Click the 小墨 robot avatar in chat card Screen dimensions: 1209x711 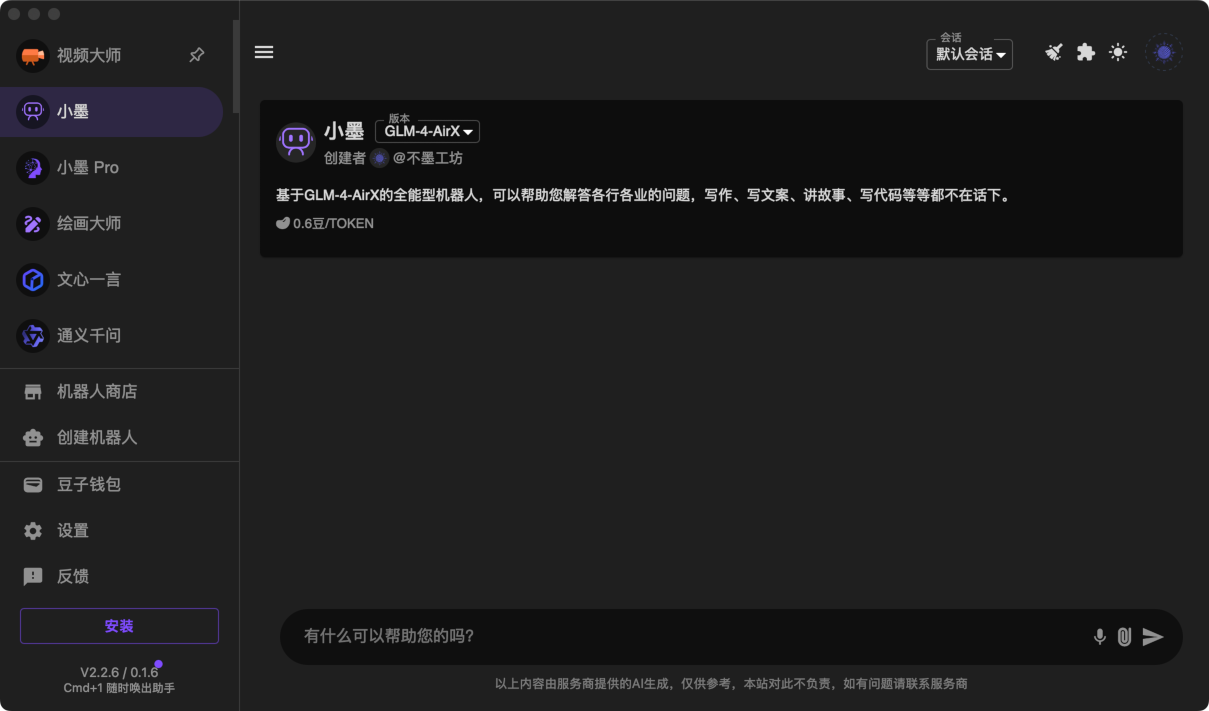(296, 142)
